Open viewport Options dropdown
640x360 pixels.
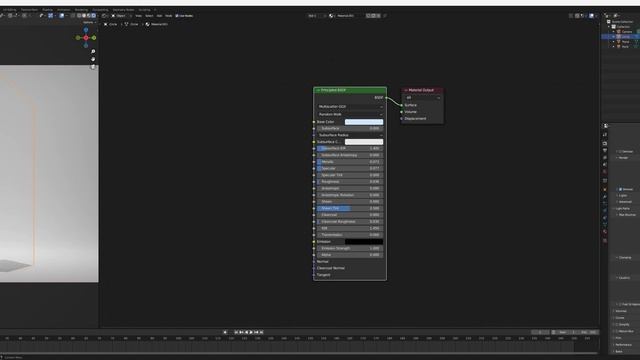point(89,22)
